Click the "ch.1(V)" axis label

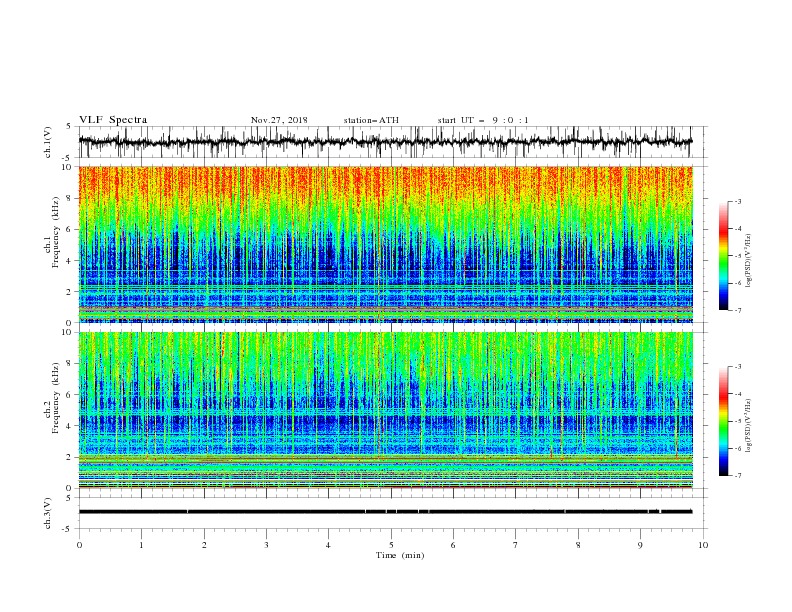tap(48, 142)
